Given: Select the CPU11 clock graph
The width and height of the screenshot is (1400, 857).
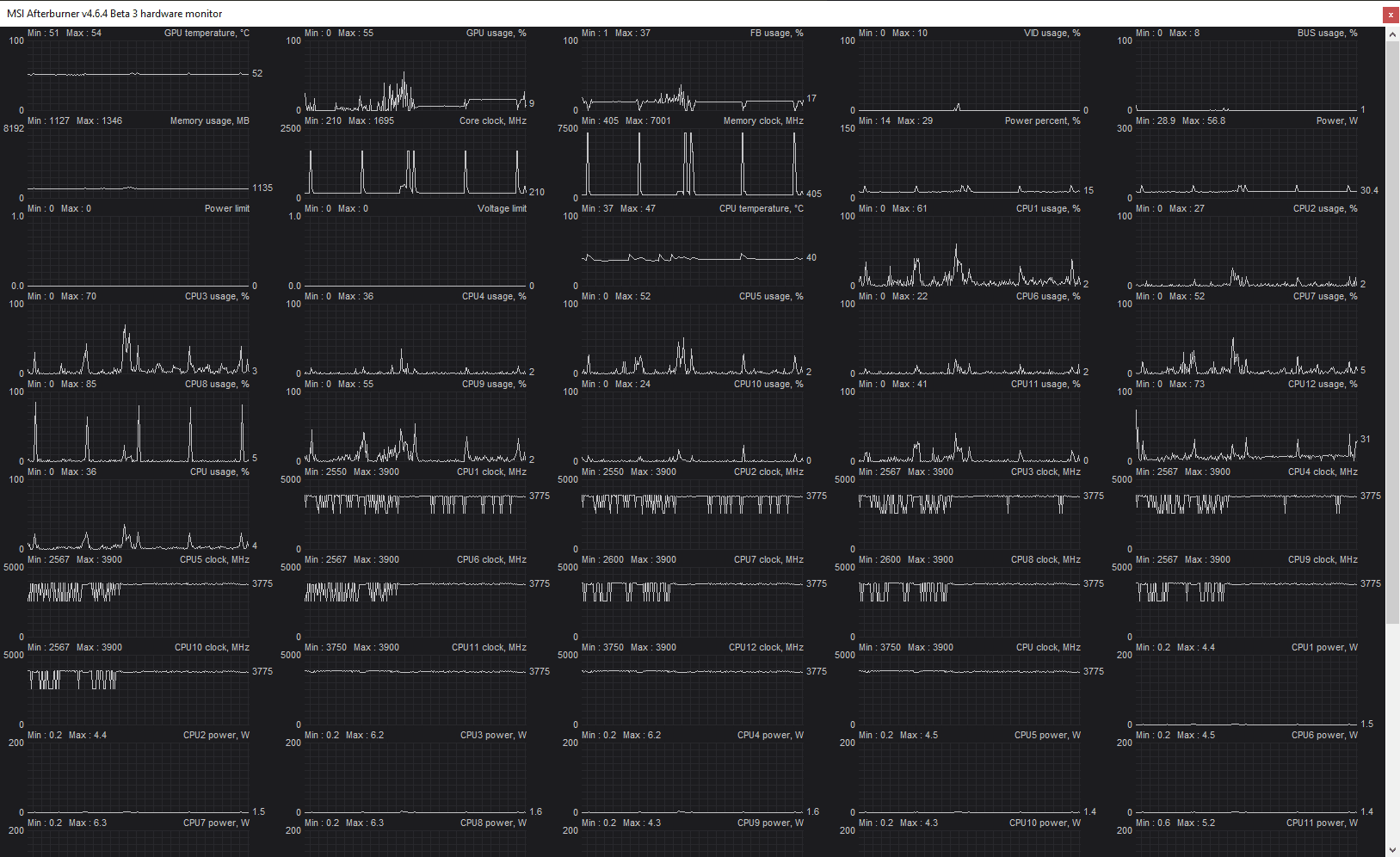Looking at the screenshot, I should tap(416, 689).
